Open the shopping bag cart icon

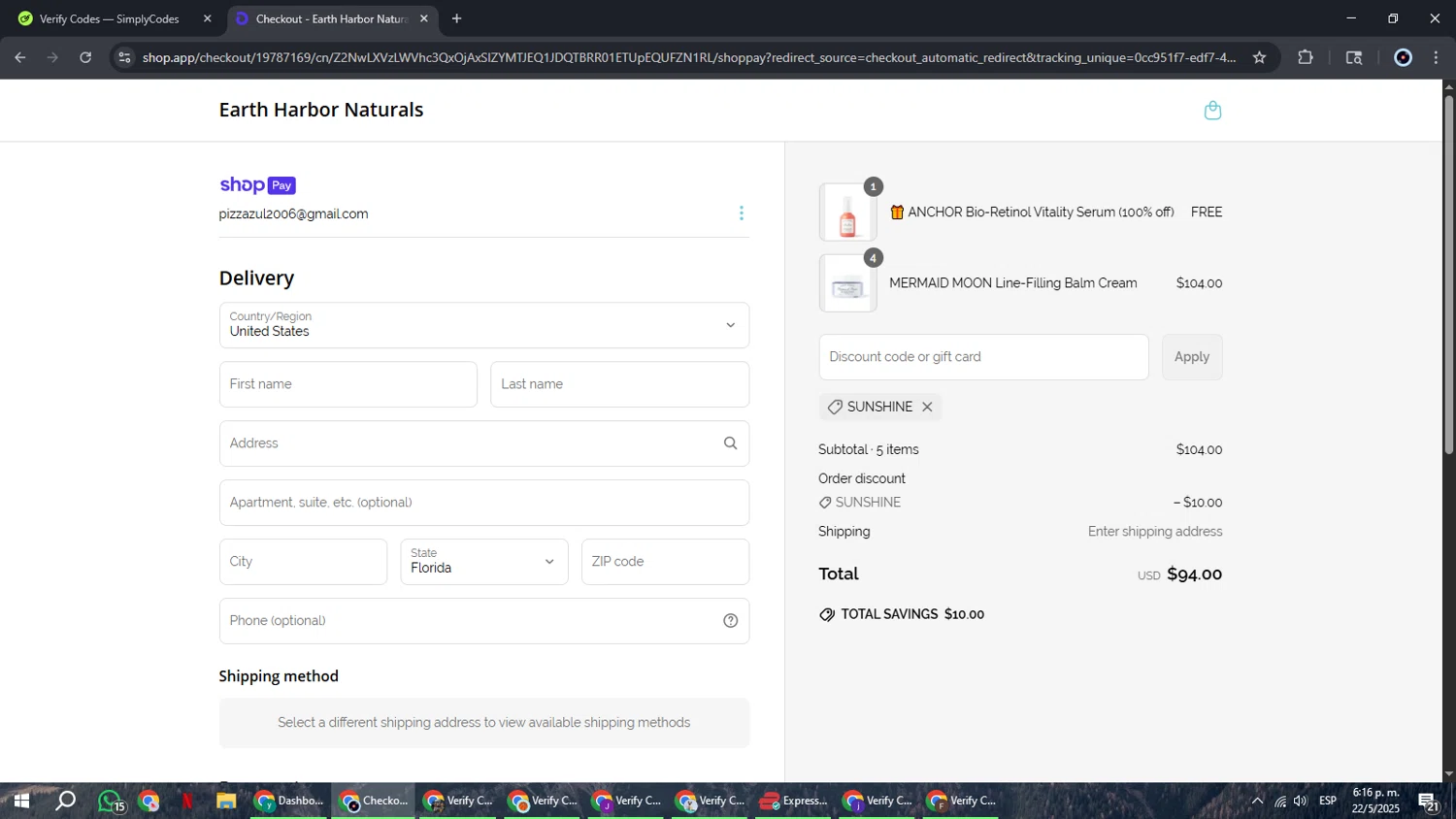click(1212, 111)
